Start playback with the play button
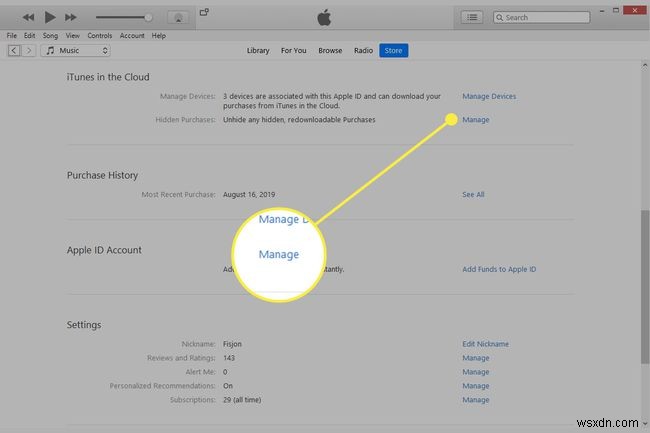Screen dimensions: 650x433 point(50,17)
